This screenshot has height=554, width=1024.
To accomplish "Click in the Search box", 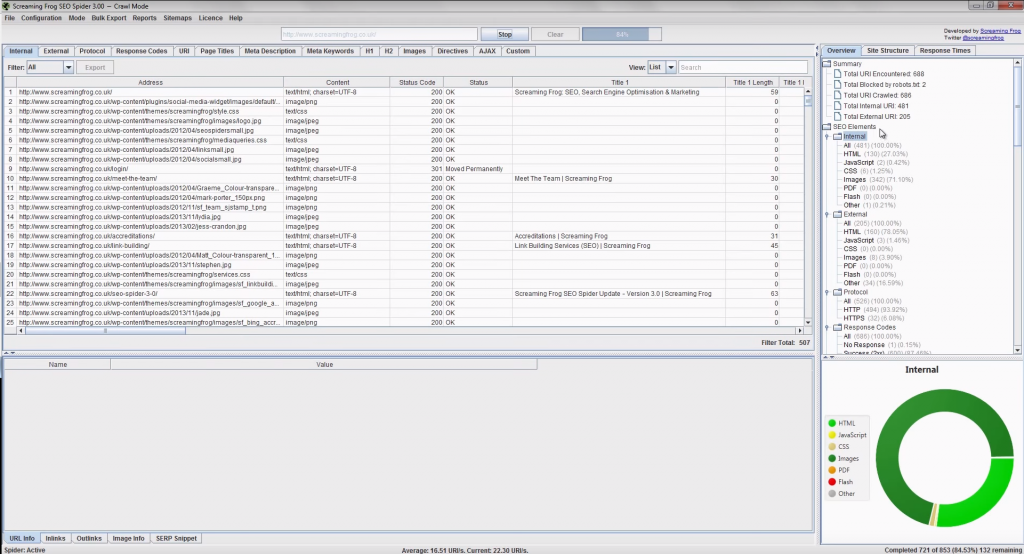I will point(743,67).
